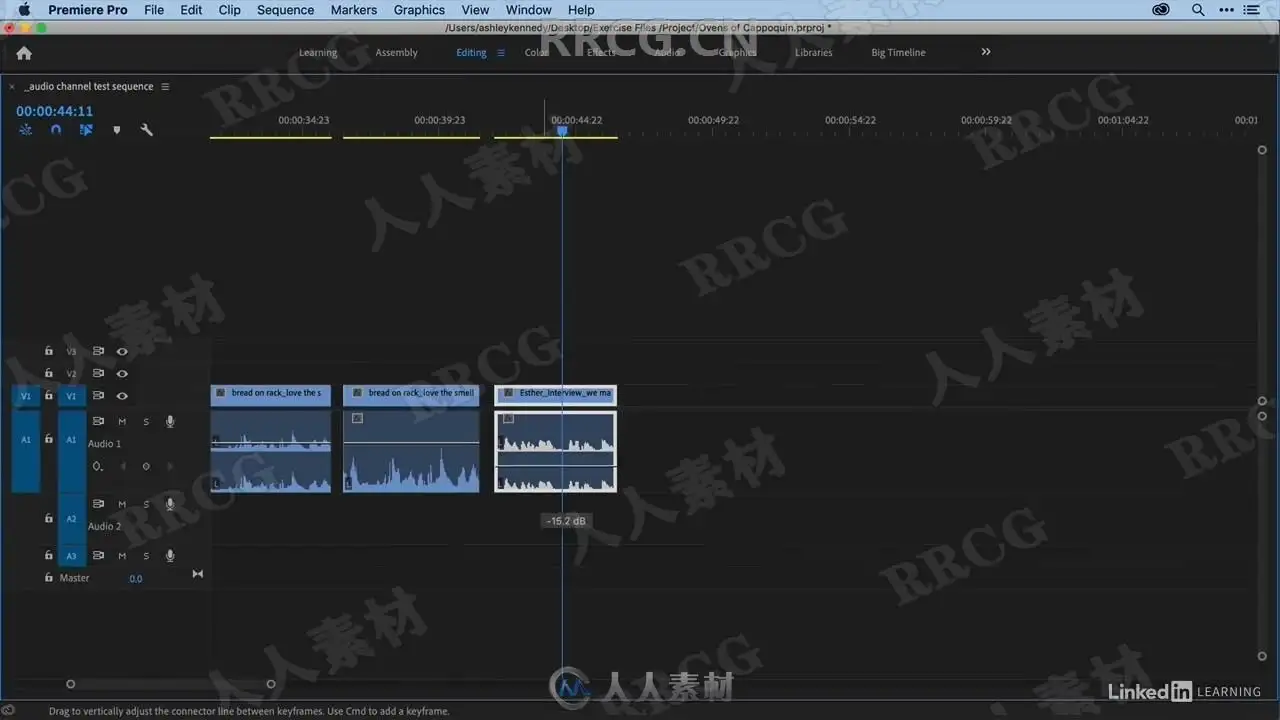Open the Sequence menu
The width and height of the screenshot is (1280, 720).
pyautogui.click(x=285, y=10)
